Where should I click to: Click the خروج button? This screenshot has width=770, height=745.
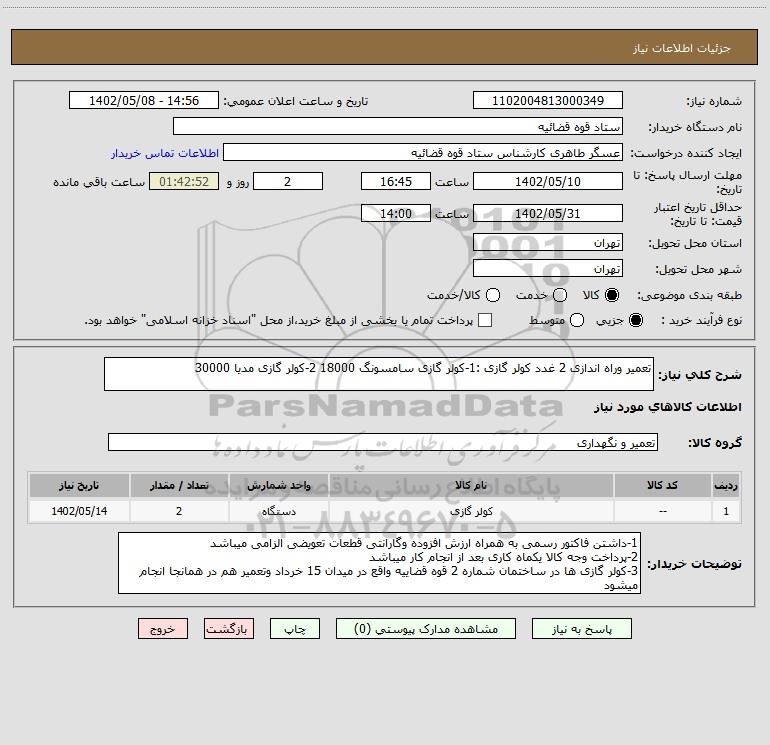163,629
